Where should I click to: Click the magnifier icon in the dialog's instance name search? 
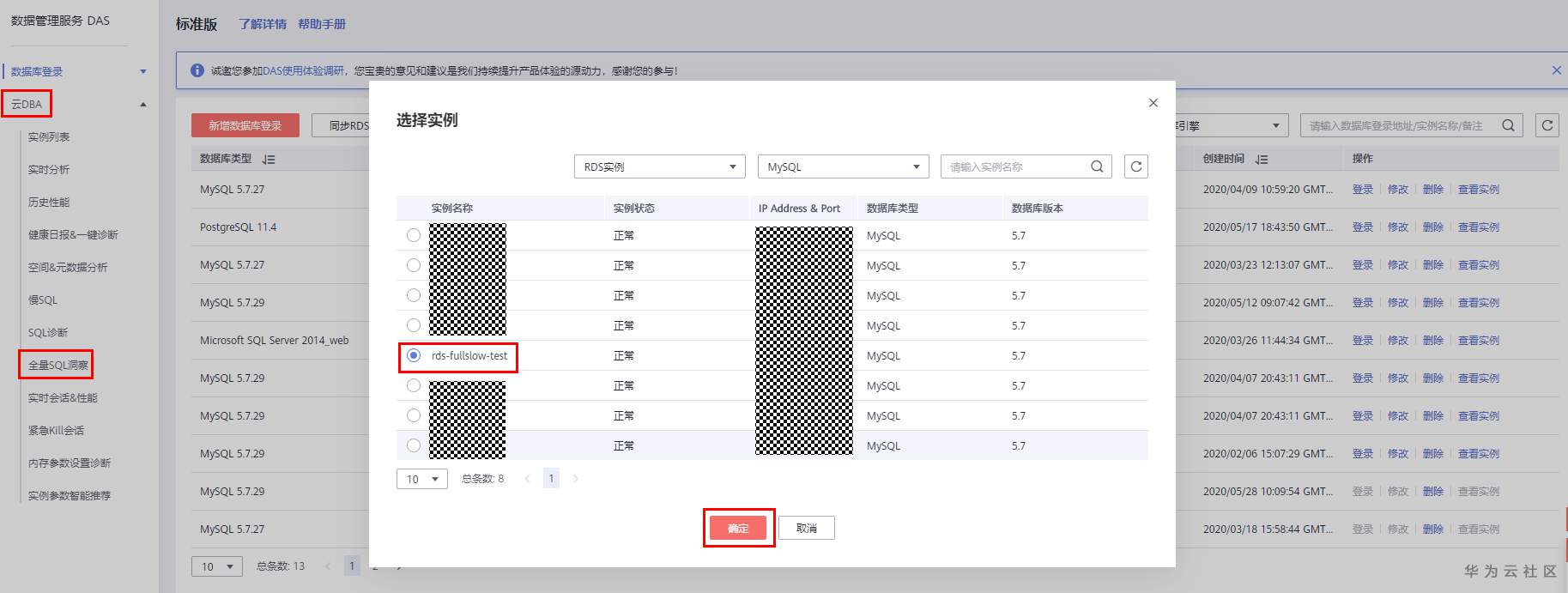[x=1097, y=166]
